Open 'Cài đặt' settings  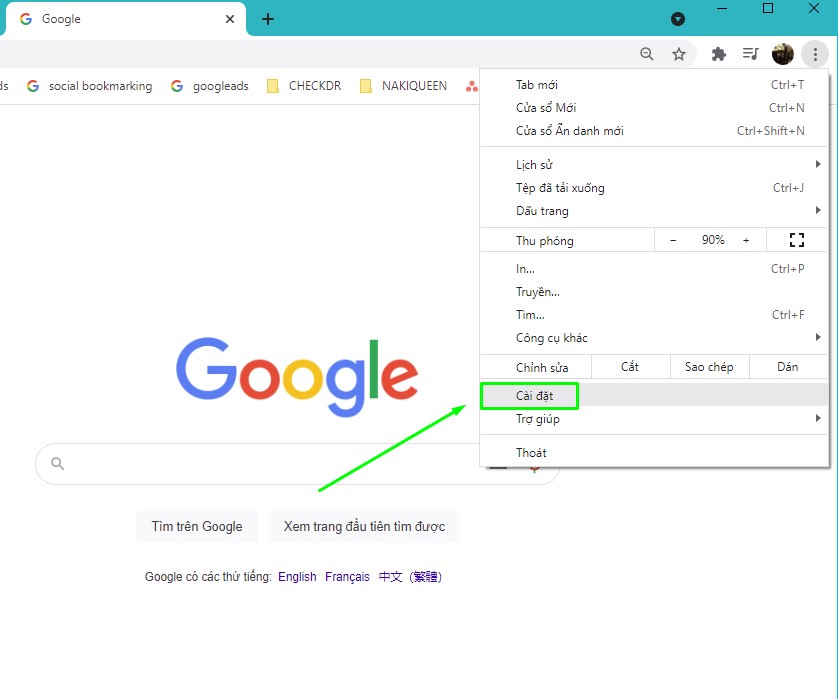tap(654, 395)
